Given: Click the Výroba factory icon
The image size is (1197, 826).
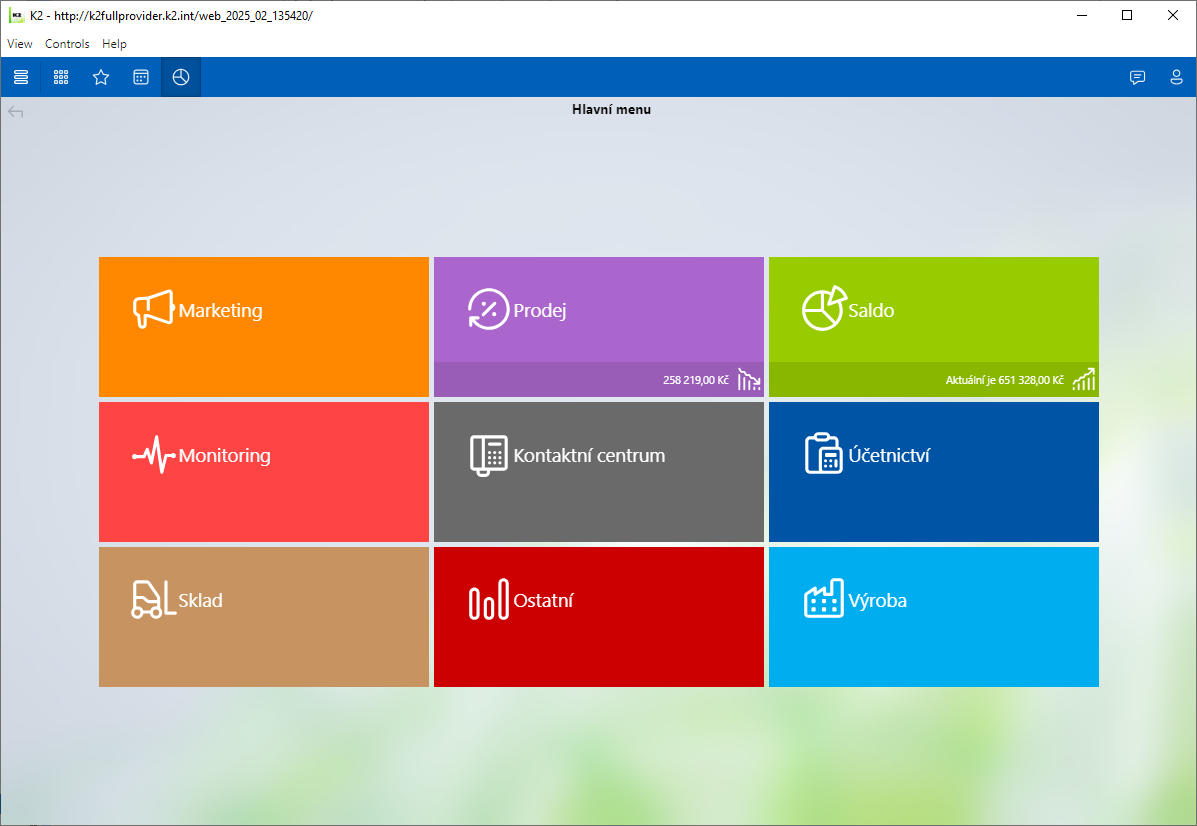Looking at the screenshot, I should pos(824,598).
